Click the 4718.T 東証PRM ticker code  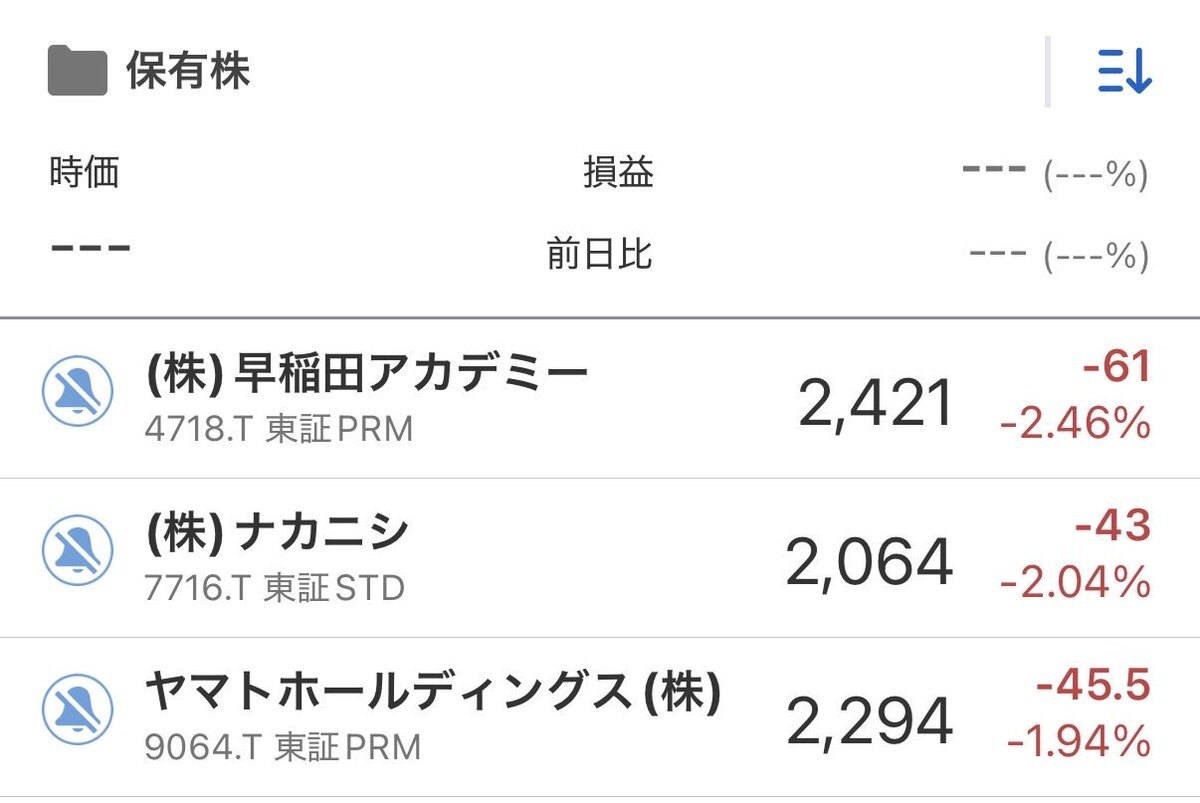[279, 429]
